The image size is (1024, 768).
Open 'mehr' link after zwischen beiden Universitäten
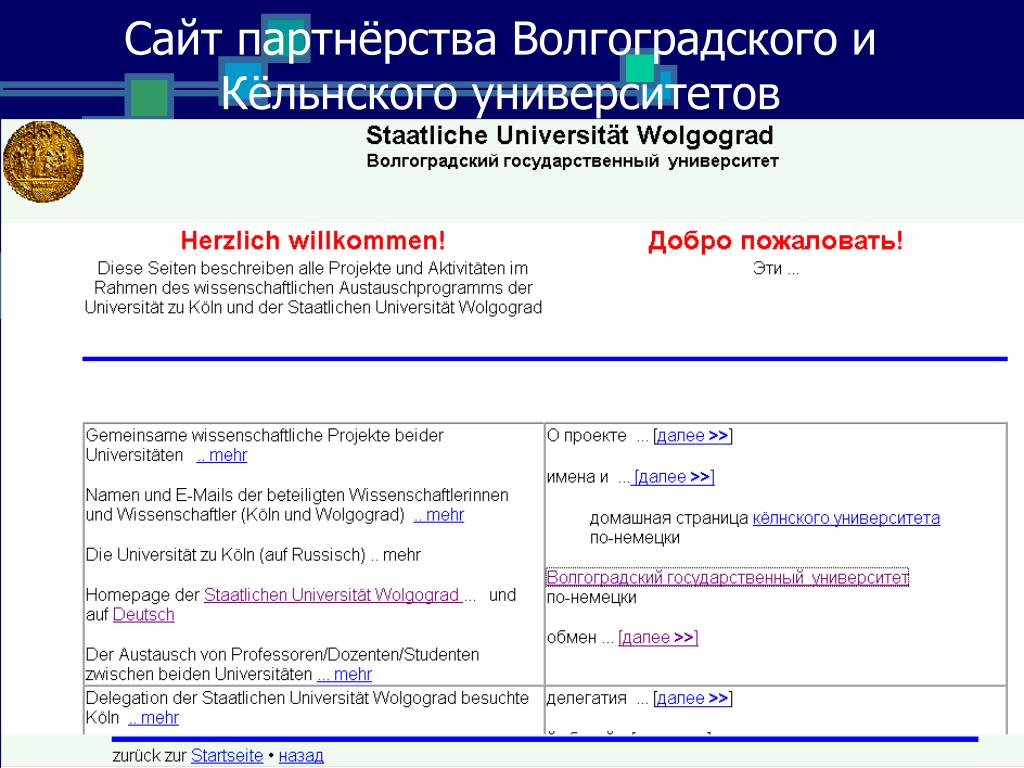344,675
